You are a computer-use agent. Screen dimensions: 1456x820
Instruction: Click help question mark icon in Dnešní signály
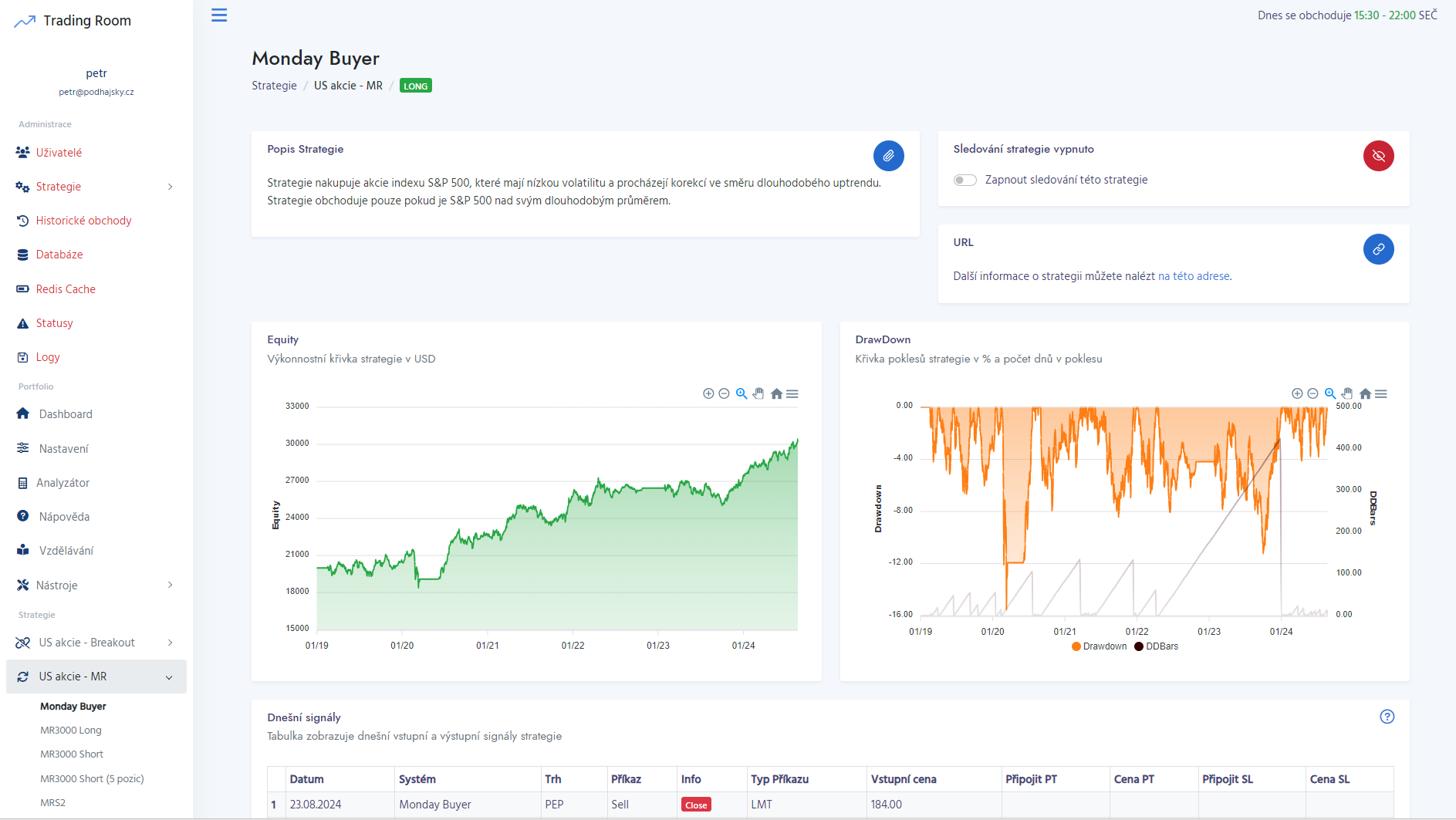1387,717
